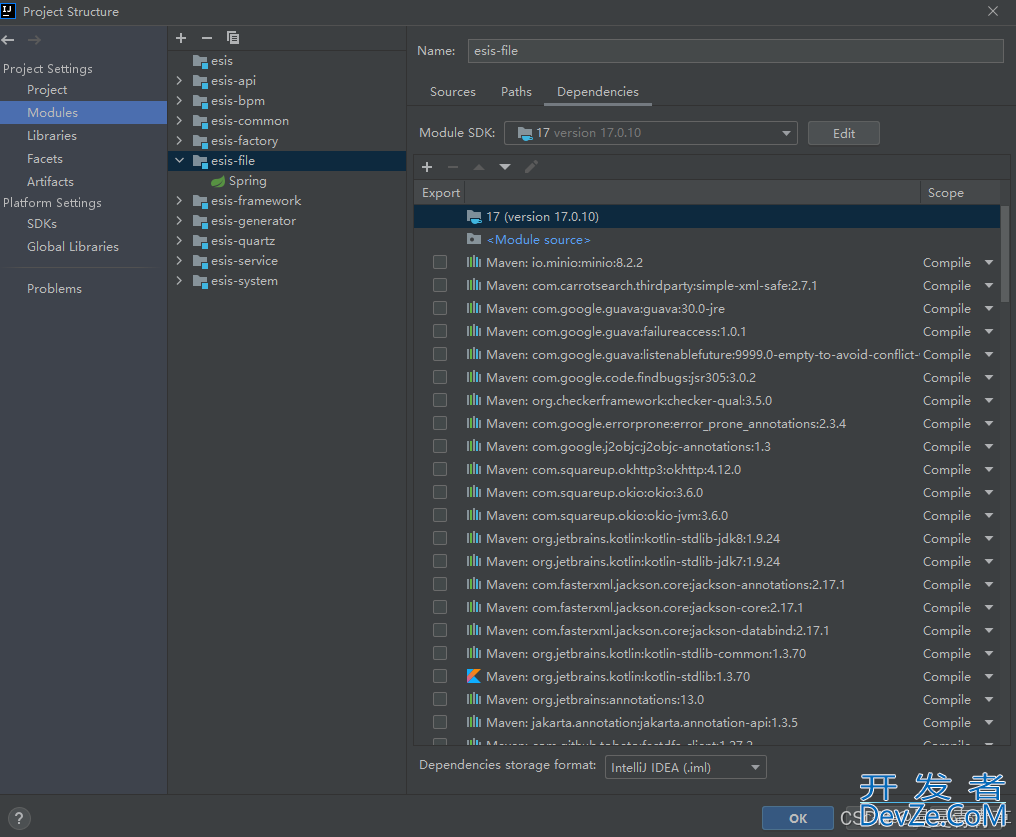The width and height of the screenshot is (1016, 837).
Task: Open Project under Project Settings
Action: [x=47, y=89]
